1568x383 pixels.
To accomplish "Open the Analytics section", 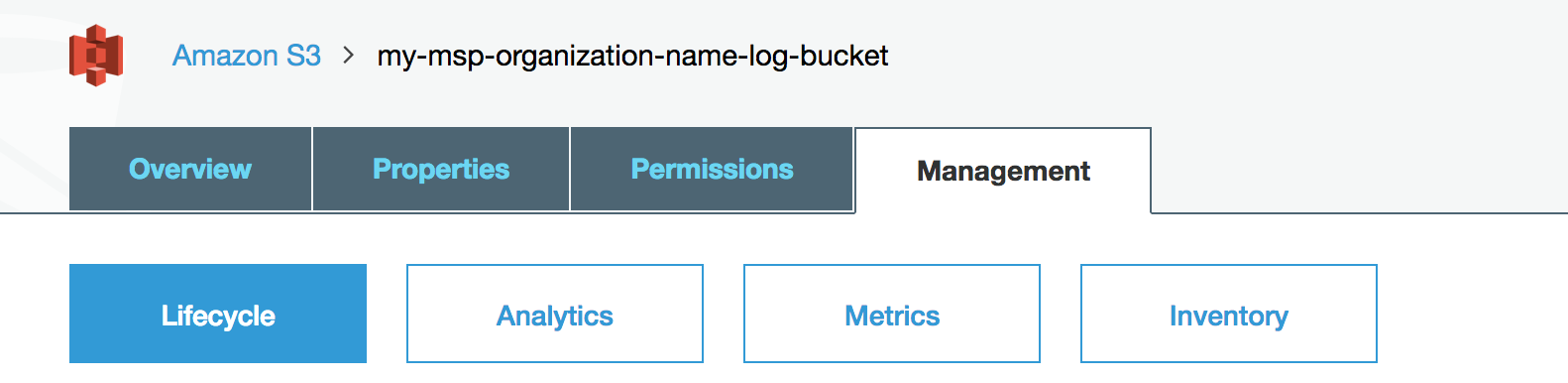I will click(x=555, y=314).
